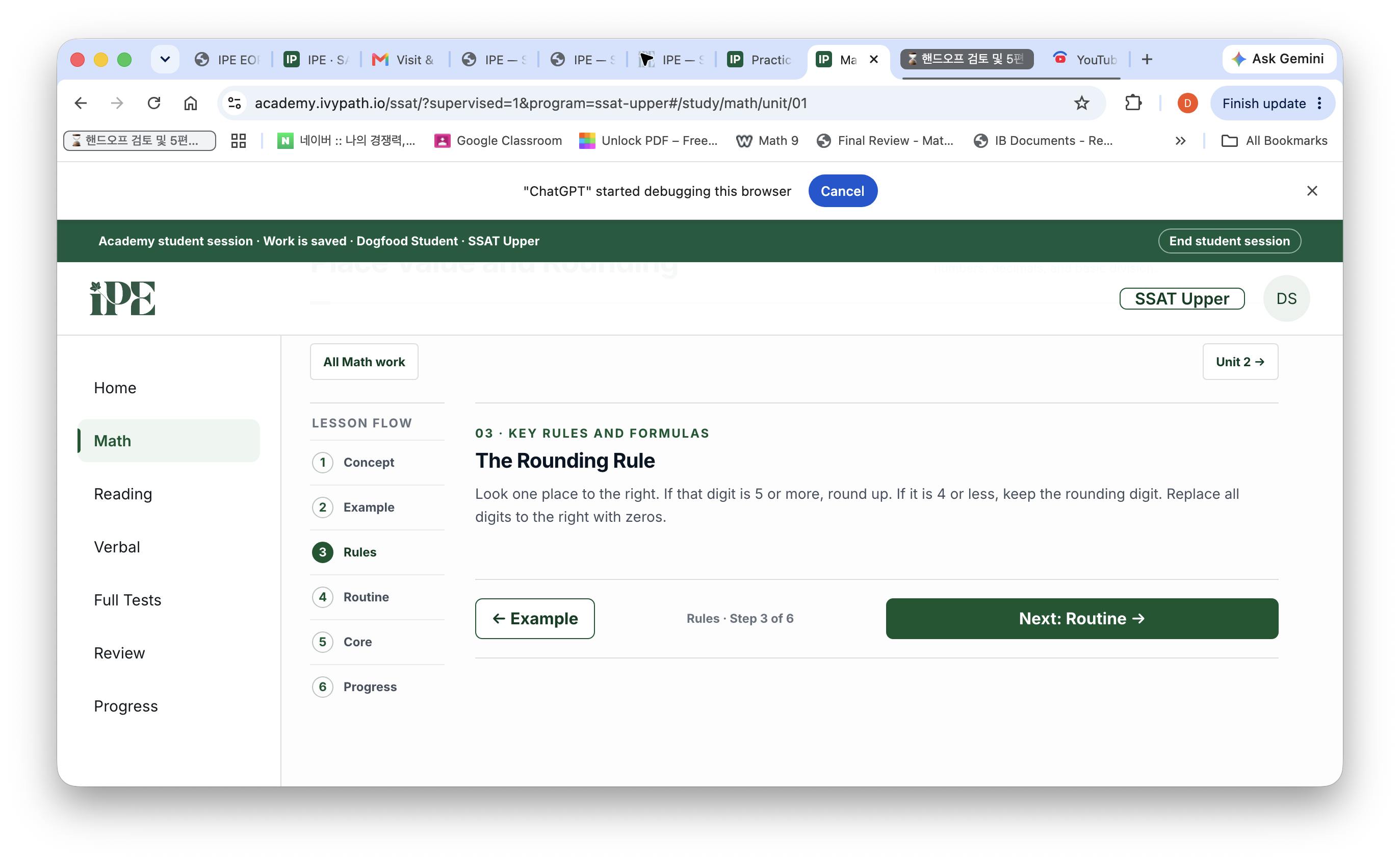Reload the current page

154,103
